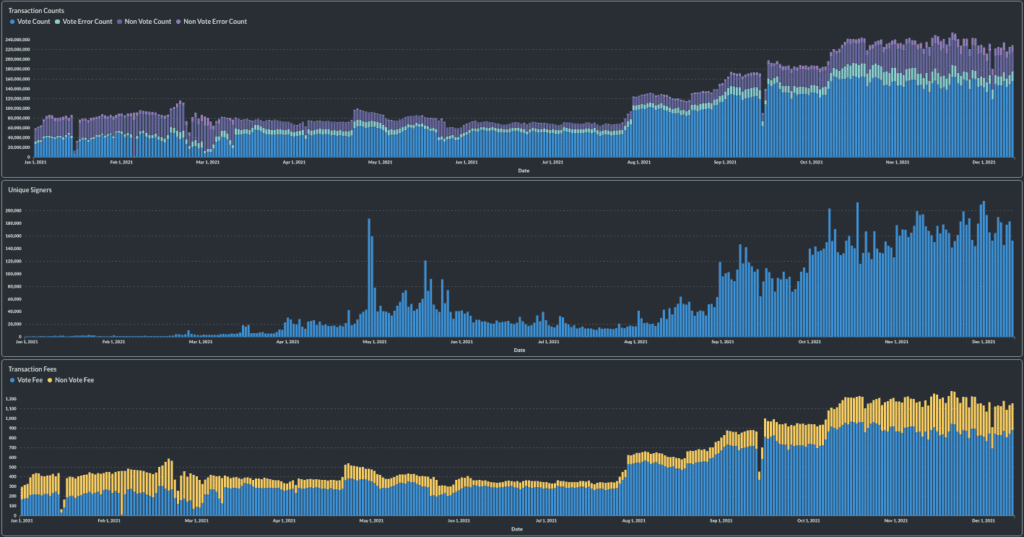Click the Date axis label under Unique Signers

[x=518, y=350]
